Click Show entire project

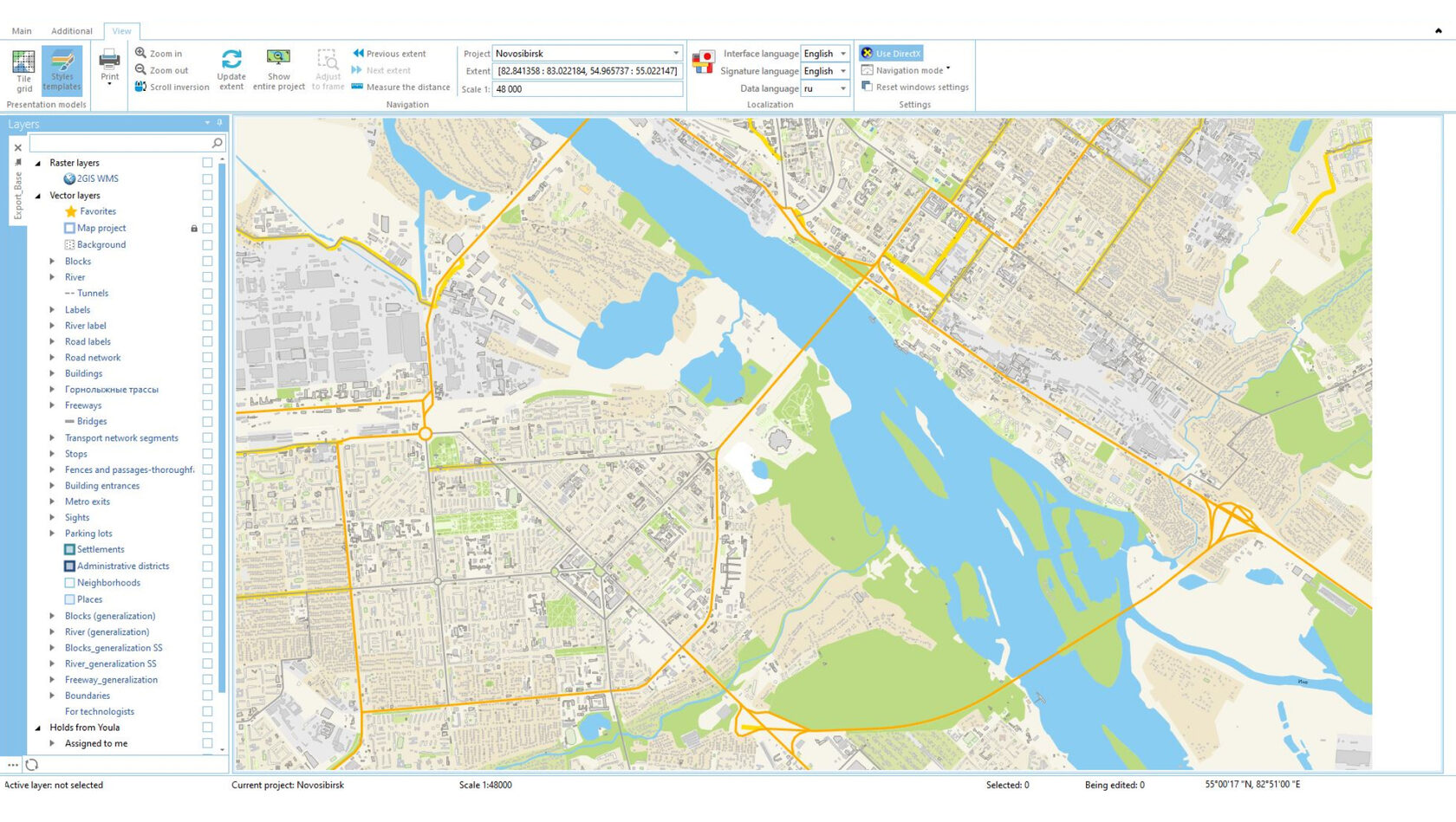point(277,68)
